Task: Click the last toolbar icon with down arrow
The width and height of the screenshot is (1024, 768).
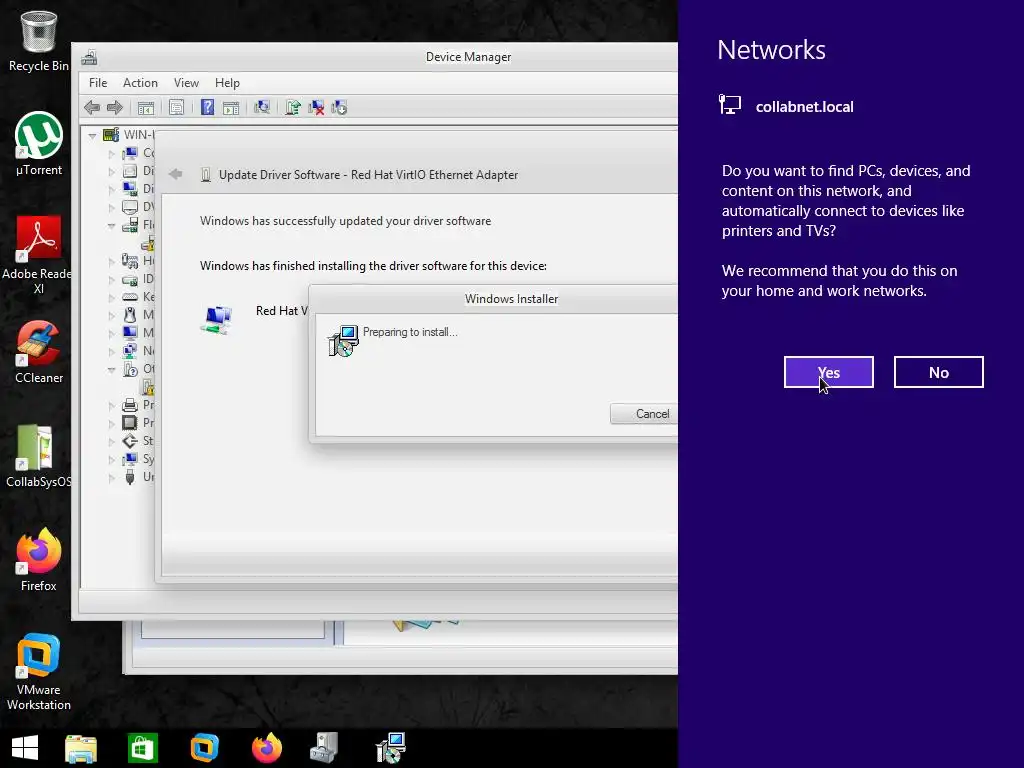Action: [x=339, y=107]
